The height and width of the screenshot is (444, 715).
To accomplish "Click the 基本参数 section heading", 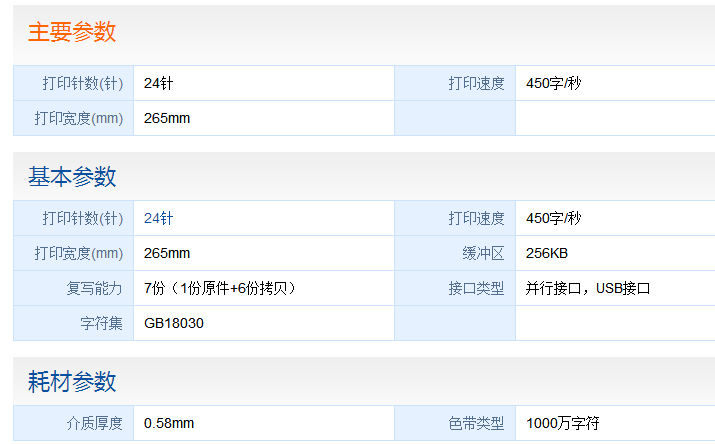I will [72, 177].
